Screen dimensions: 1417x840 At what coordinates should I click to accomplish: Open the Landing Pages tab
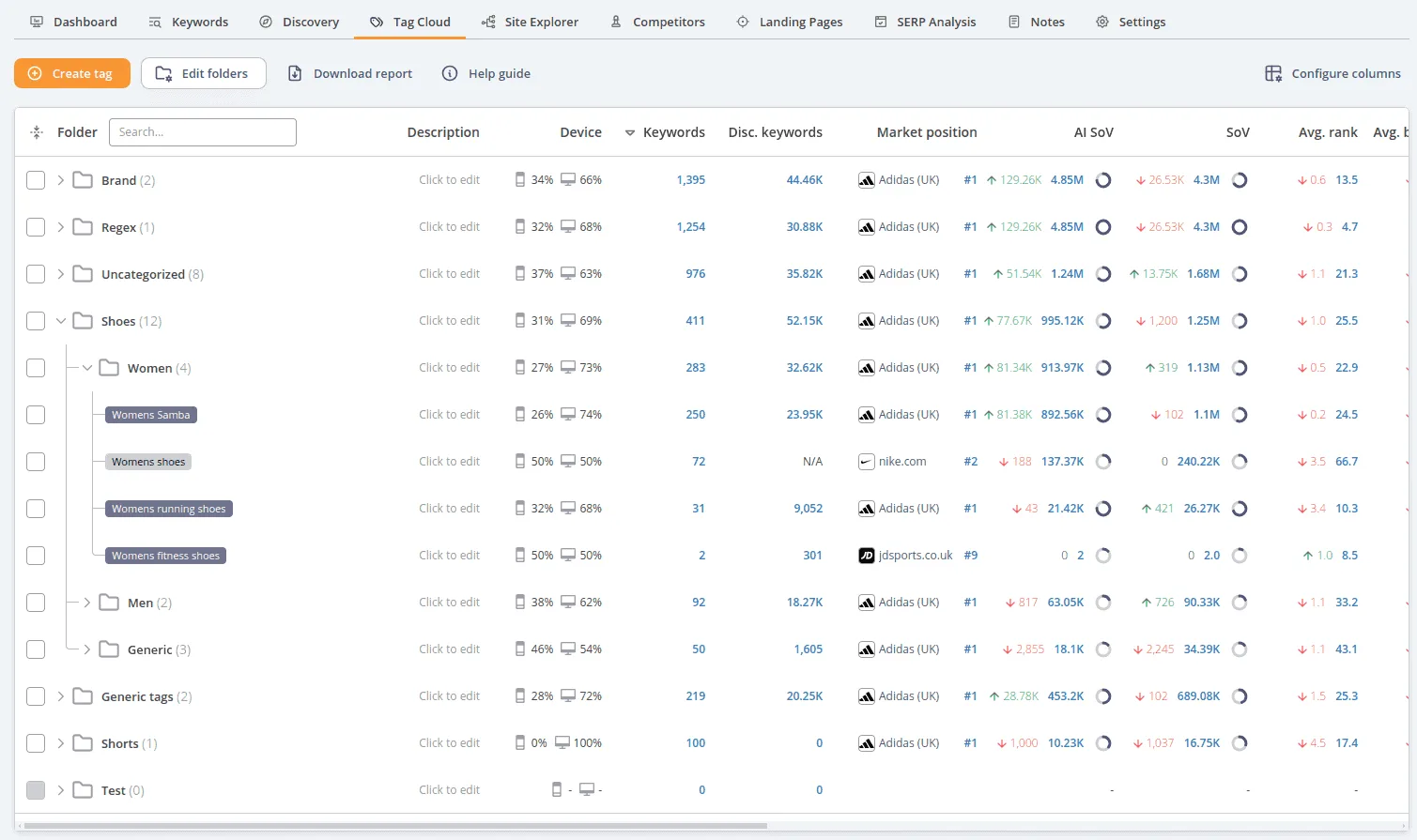point(789,22)
